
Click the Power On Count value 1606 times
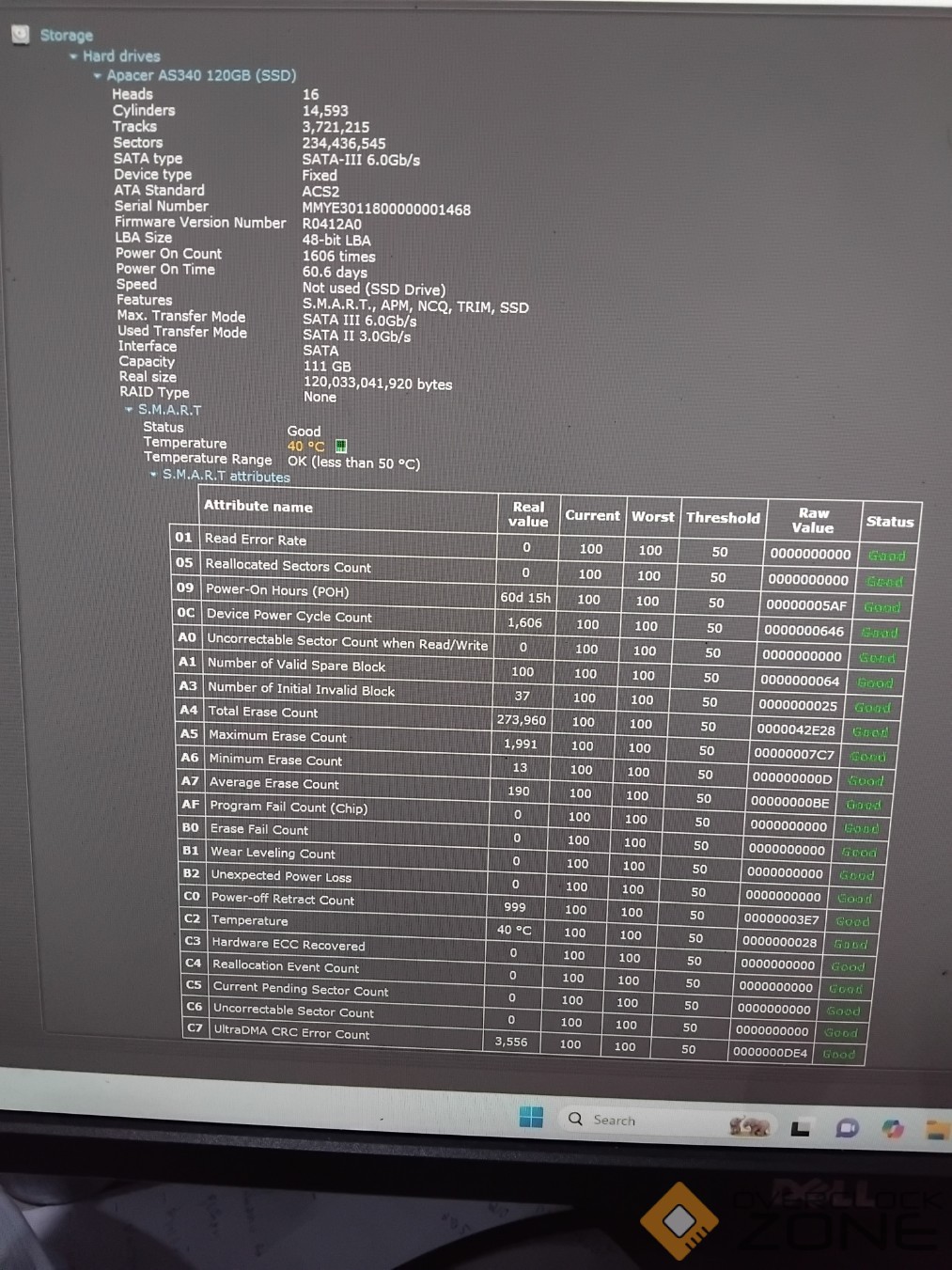(339, 257)
